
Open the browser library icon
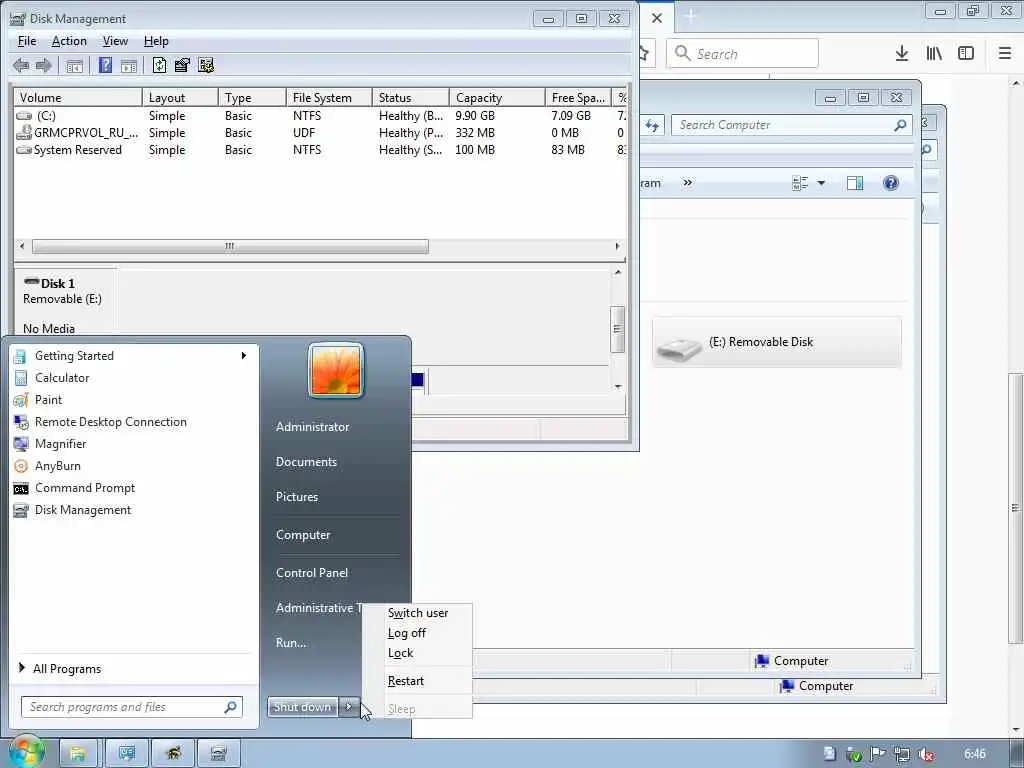pyautogui.click(x=934, y=54)
